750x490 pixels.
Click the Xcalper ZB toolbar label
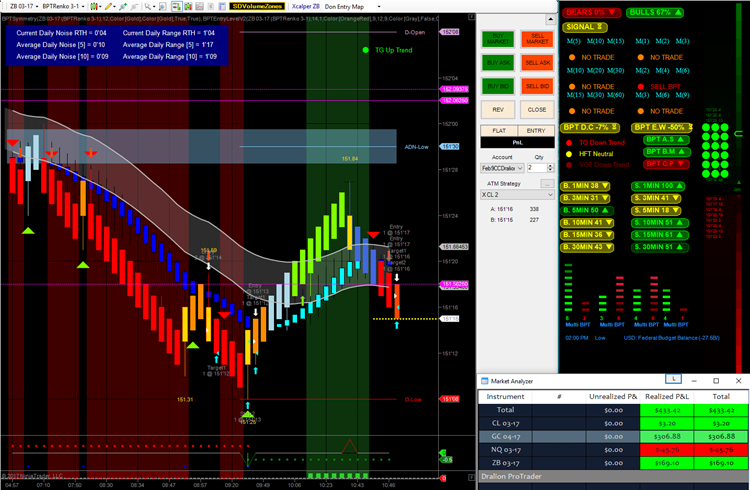pos(305,7)
